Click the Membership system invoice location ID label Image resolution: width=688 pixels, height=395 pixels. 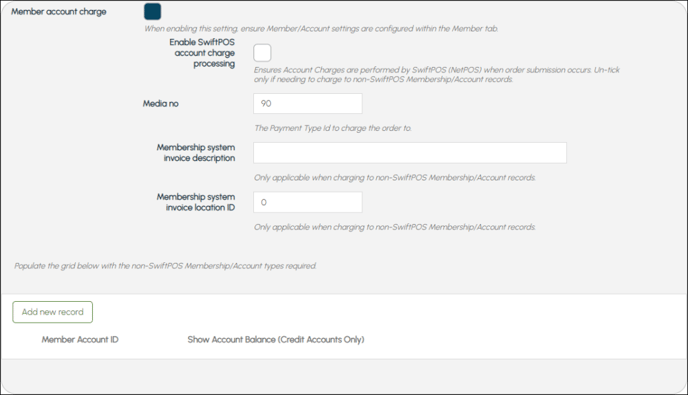click(x=196, y=202)
